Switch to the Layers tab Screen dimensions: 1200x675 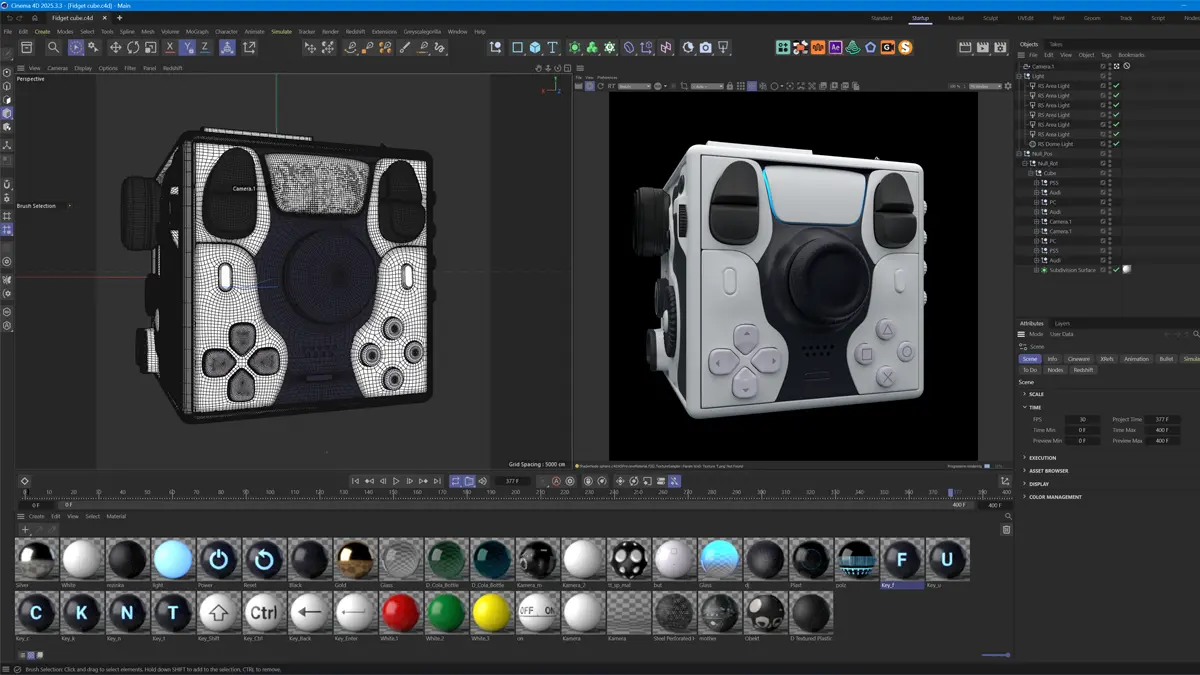(x=1062, y=324)
